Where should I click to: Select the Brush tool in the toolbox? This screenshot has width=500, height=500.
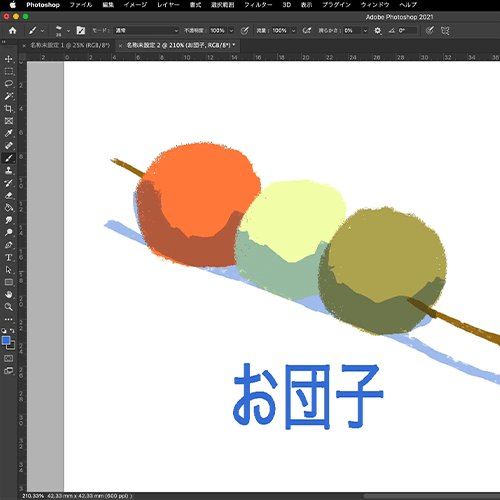pos(9,158)
